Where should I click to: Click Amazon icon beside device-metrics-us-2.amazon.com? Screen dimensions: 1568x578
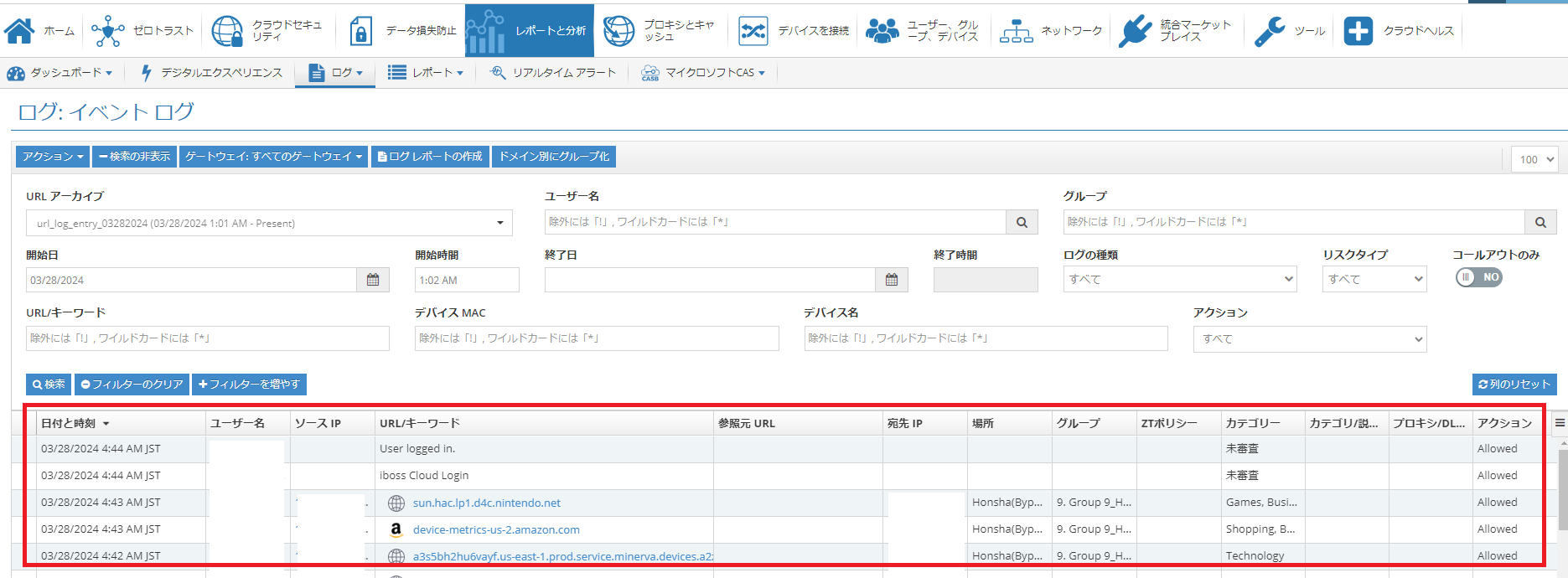[396, 530]
